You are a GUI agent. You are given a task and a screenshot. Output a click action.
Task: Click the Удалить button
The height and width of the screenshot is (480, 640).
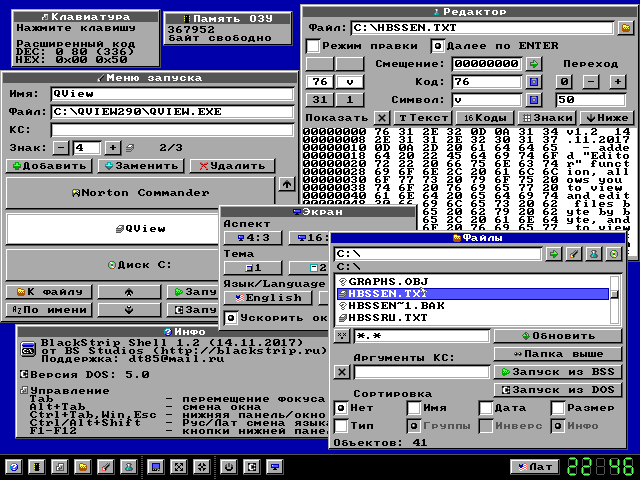(x=232, y=166)
